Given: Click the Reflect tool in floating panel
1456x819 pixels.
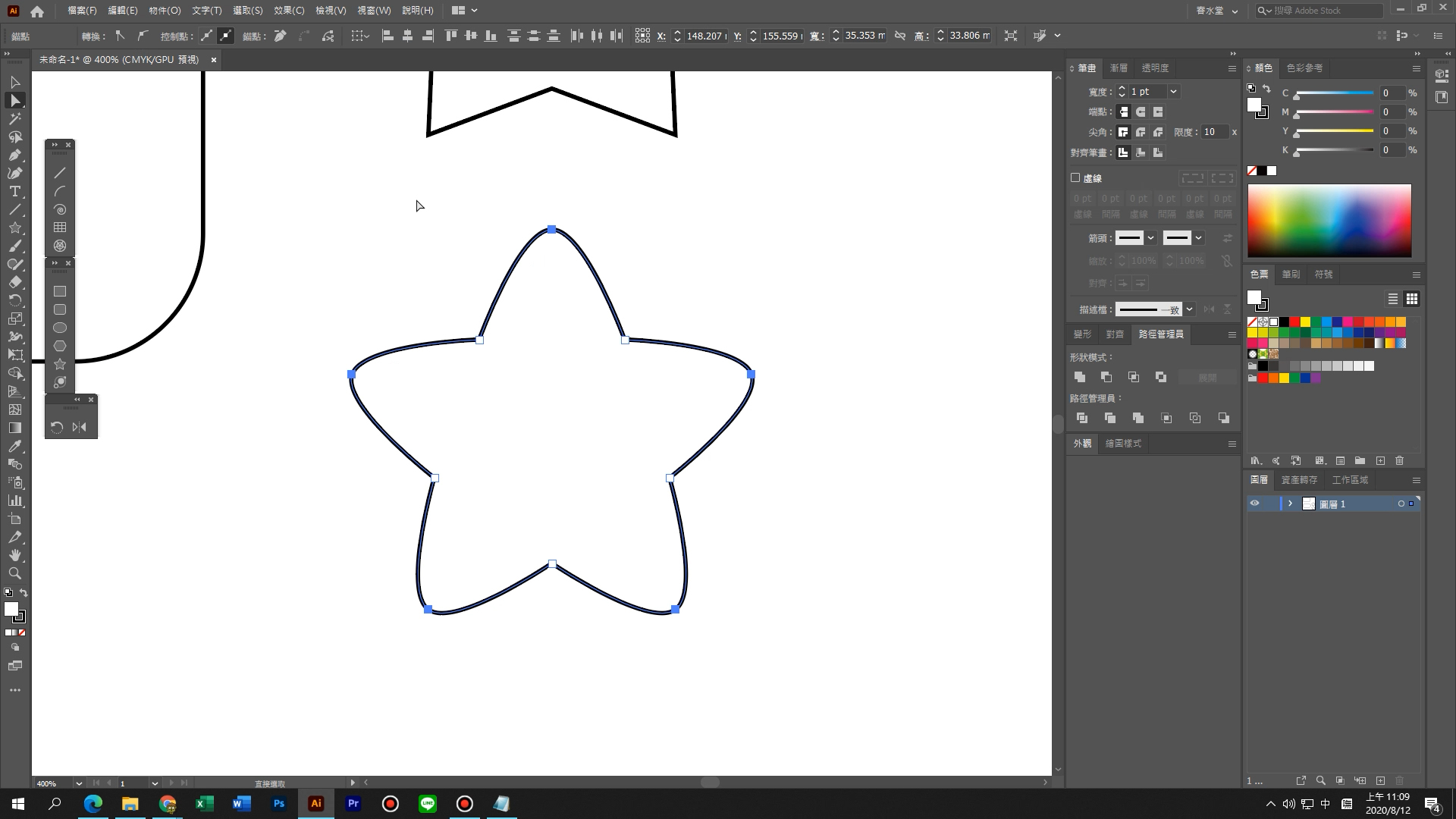Looking at the screenshot, I should click(80, 427).
